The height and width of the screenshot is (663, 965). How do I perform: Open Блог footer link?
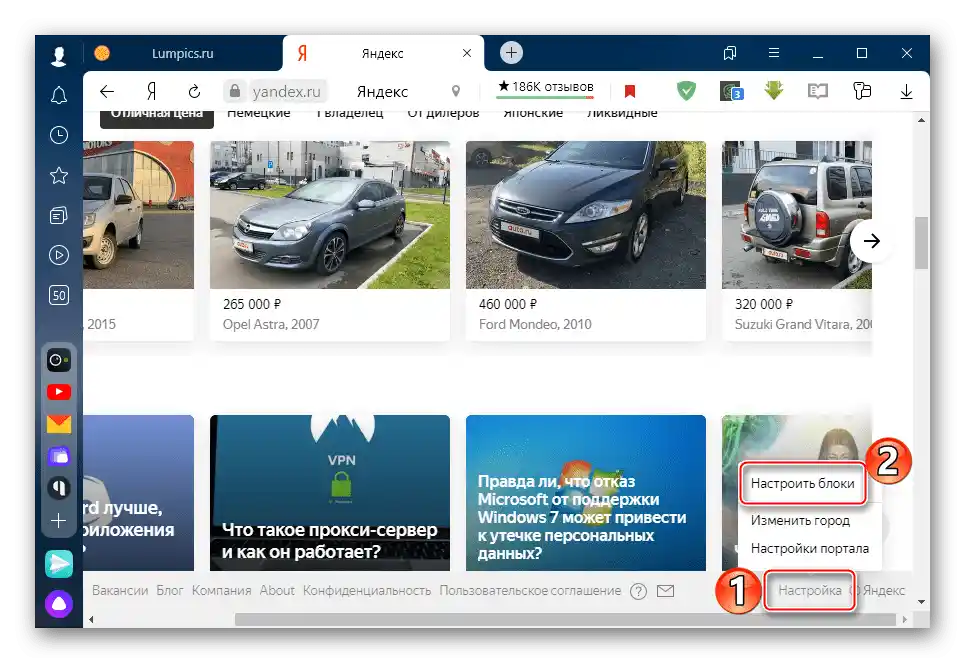coord(170,590)
